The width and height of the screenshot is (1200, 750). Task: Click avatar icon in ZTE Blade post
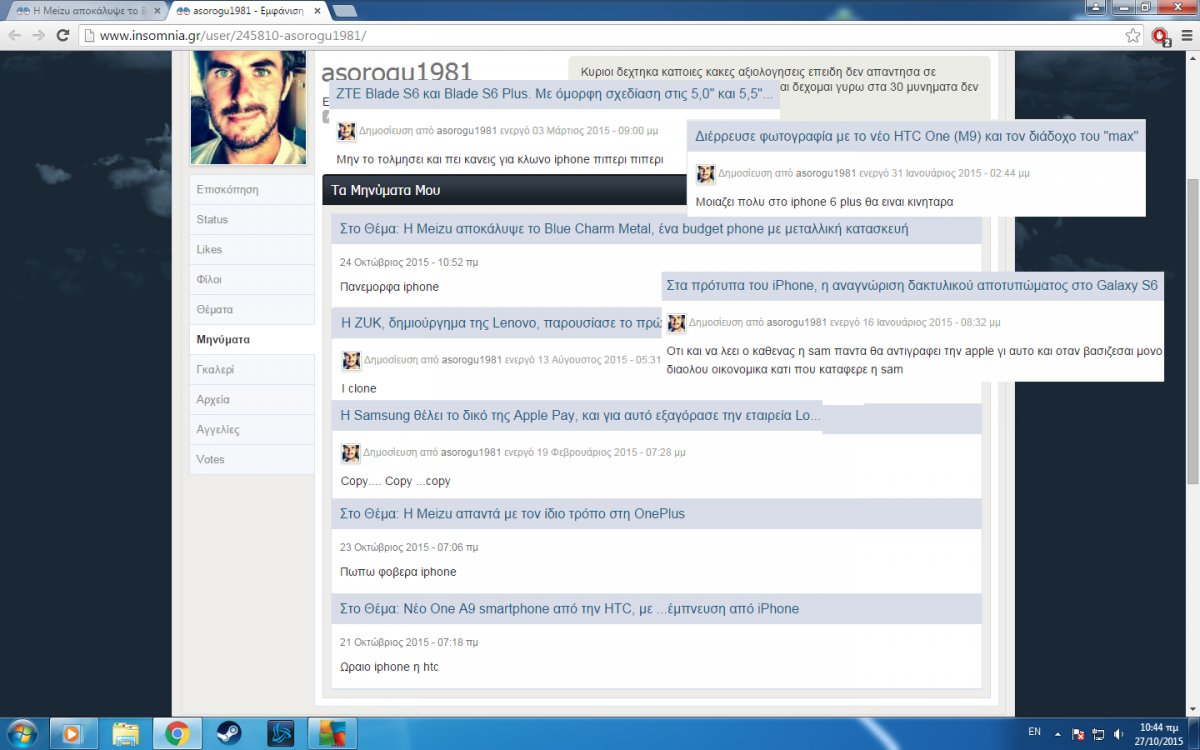[346, 131]
